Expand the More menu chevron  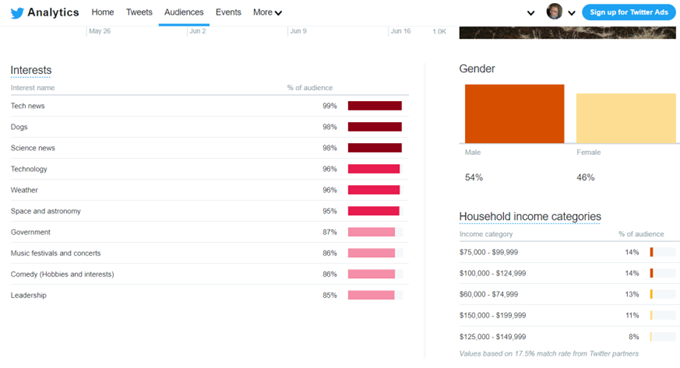pos(278,13)
